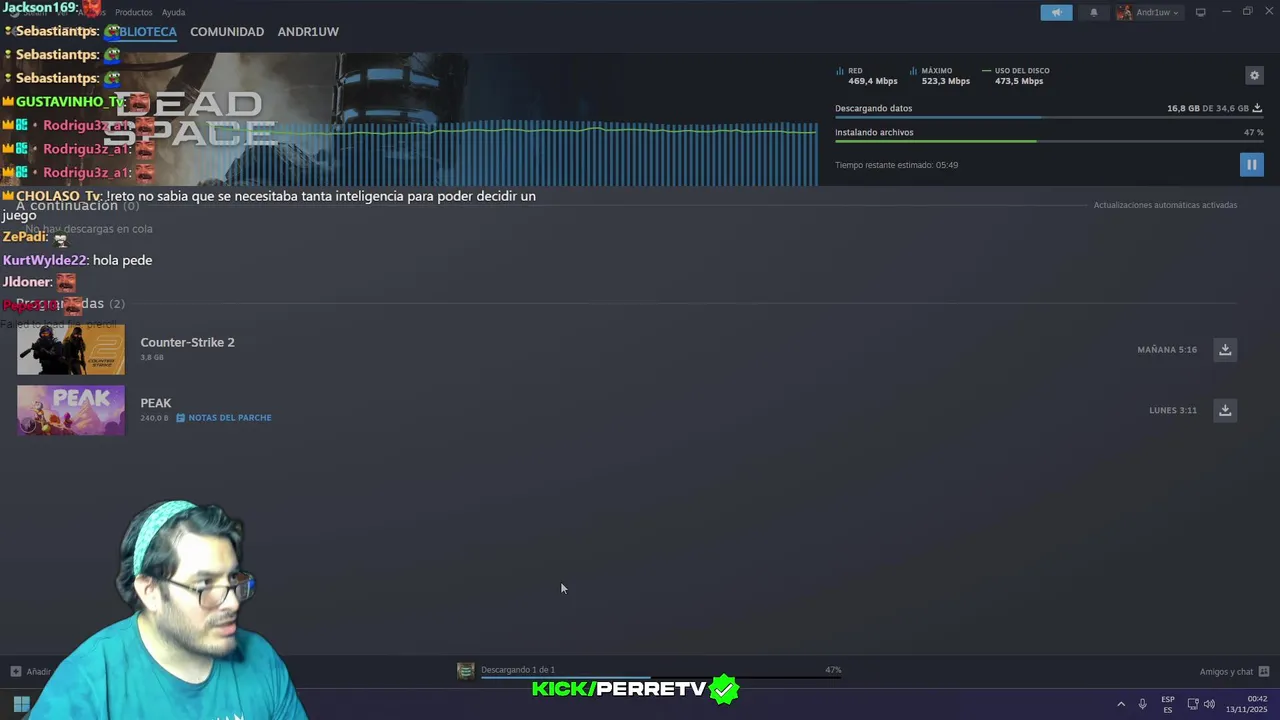Pause the Dead Space download
This screenshot has width=1280, height=720.
pyautogui.click(x=1251, y=164)
